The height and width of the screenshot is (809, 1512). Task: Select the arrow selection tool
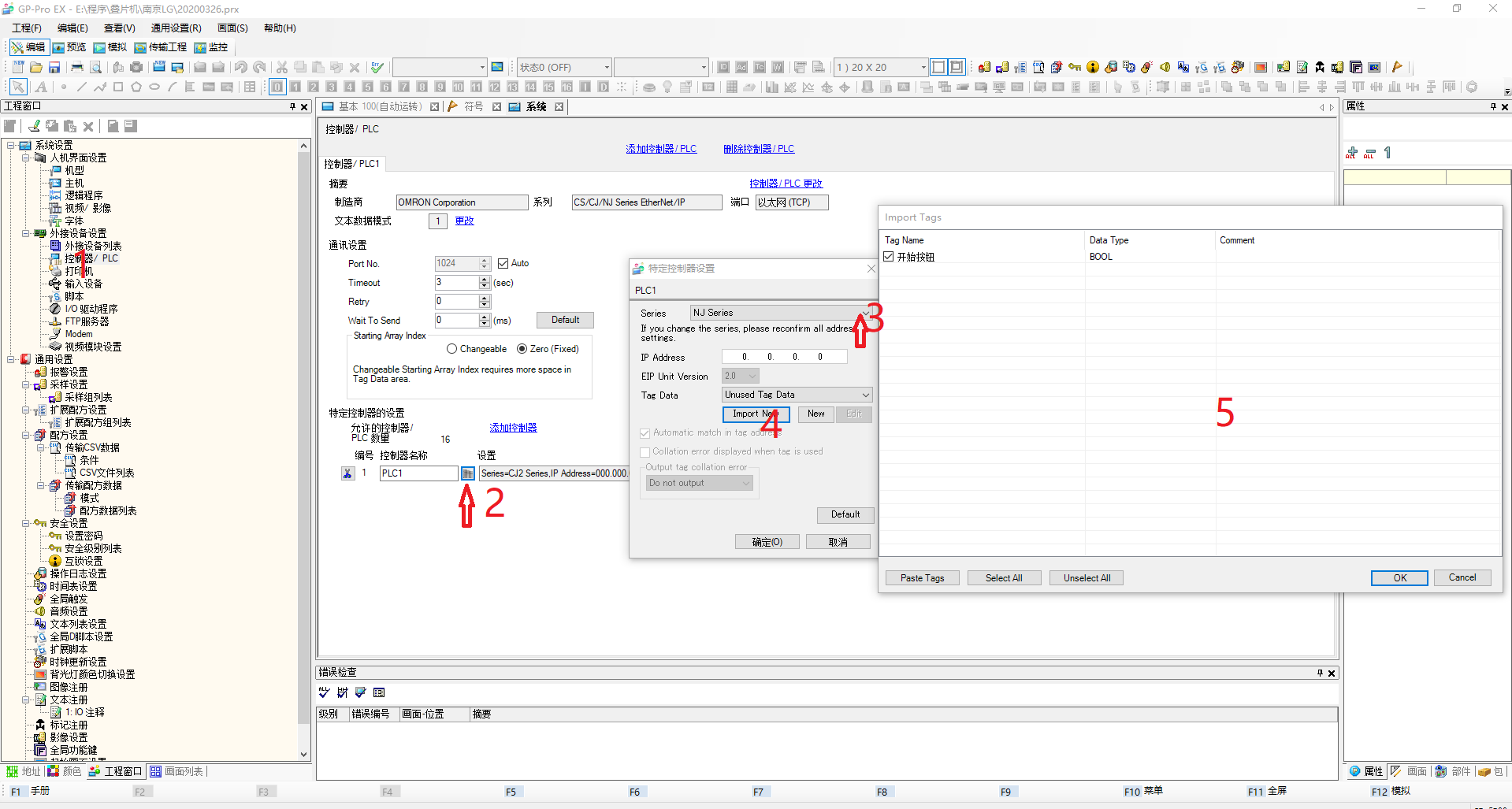18,87
